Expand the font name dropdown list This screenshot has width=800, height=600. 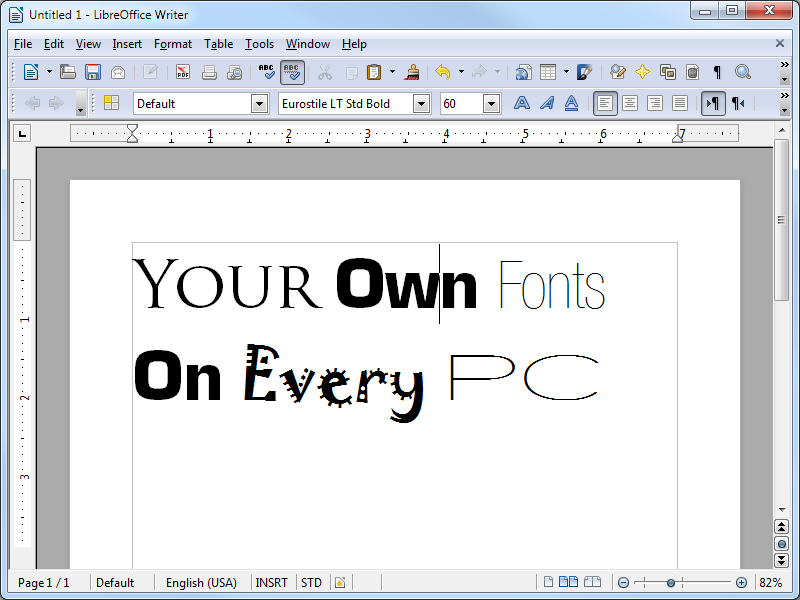point(421,104)
